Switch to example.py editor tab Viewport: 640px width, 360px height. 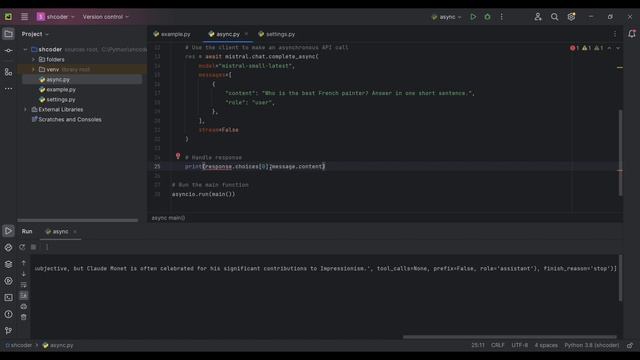(172, 34)
